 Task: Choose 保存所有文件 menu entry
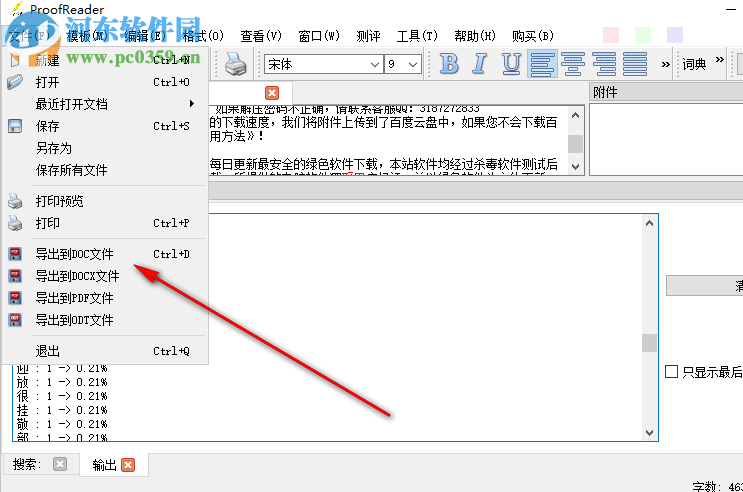pyautogui.click(x=105, y=170)
